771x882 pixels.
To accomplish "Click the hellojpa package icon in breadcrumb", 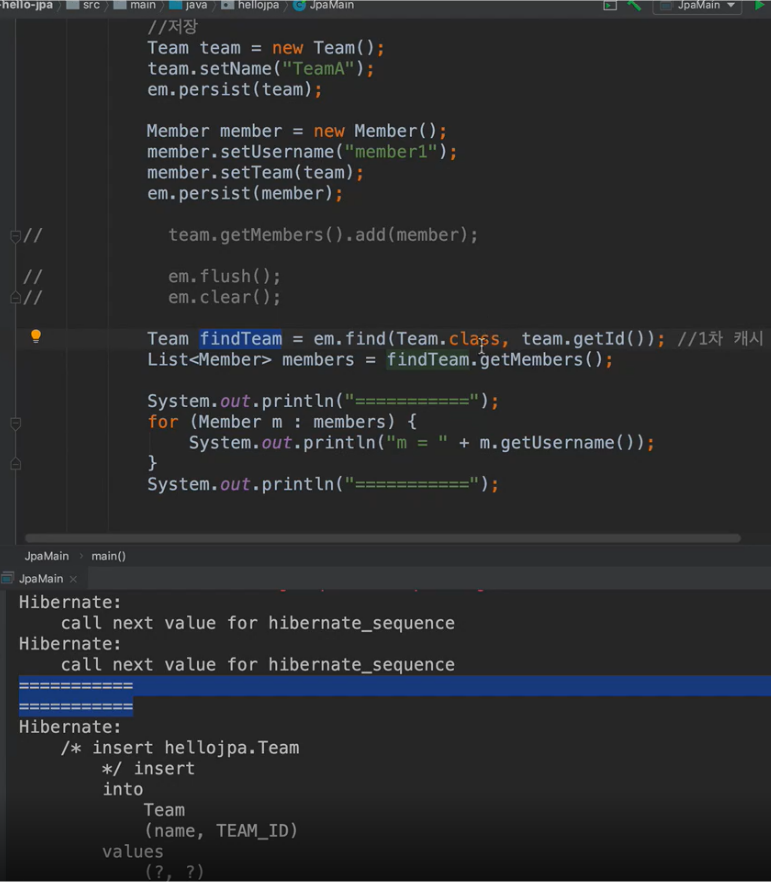I will 227,6.
